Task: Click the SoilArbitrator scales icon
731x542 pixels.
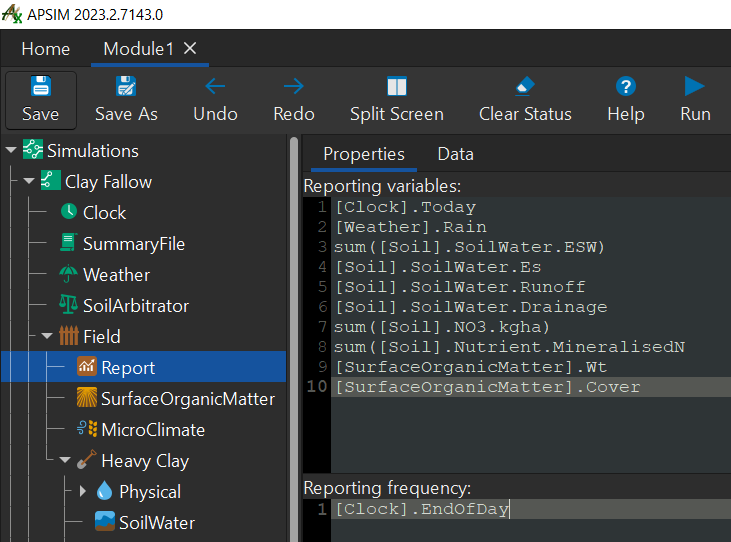Action: (68, 304)
